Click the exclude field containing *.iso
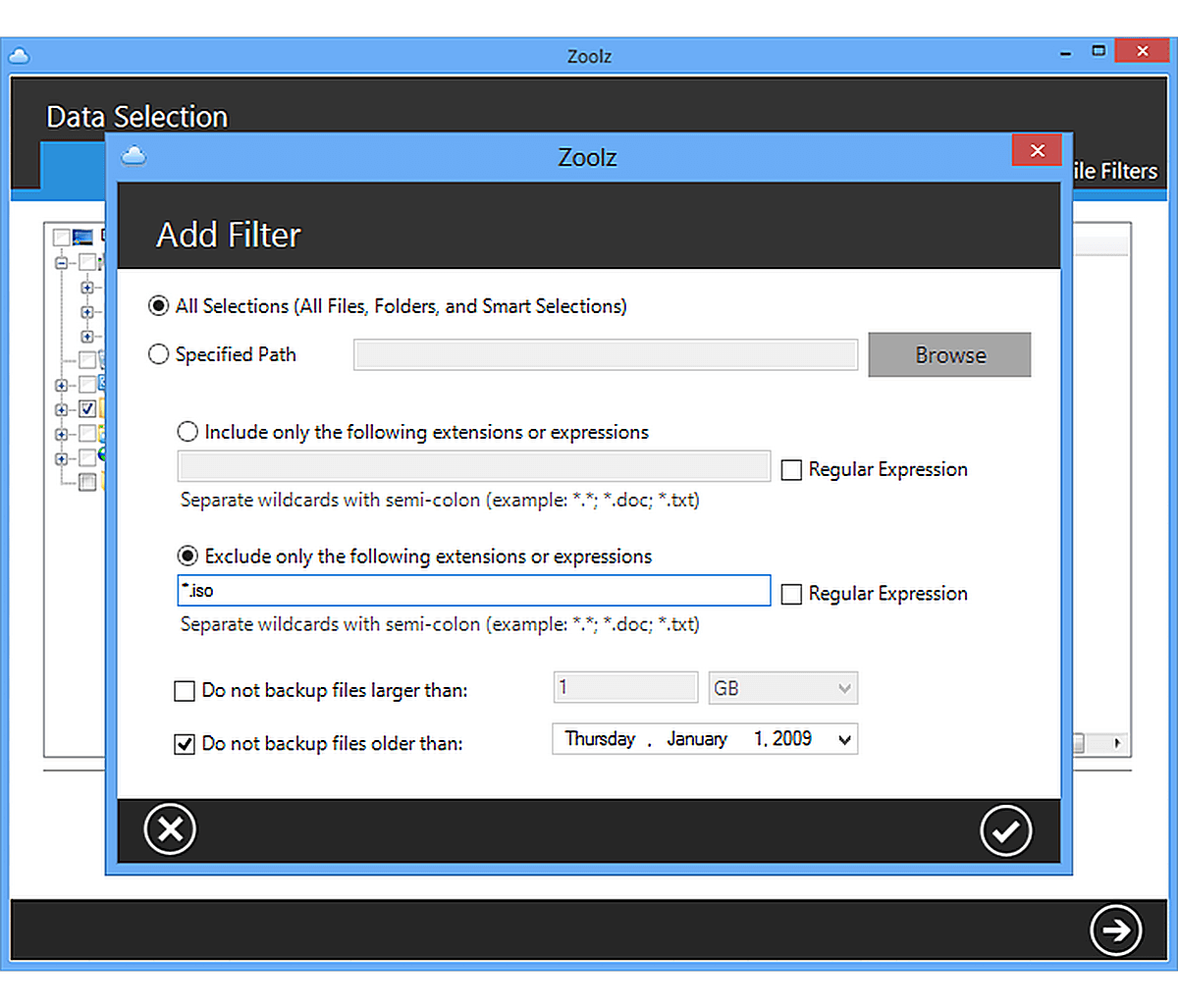Viewport: 1178px width, 1008px height. click(x=474, y=591)
